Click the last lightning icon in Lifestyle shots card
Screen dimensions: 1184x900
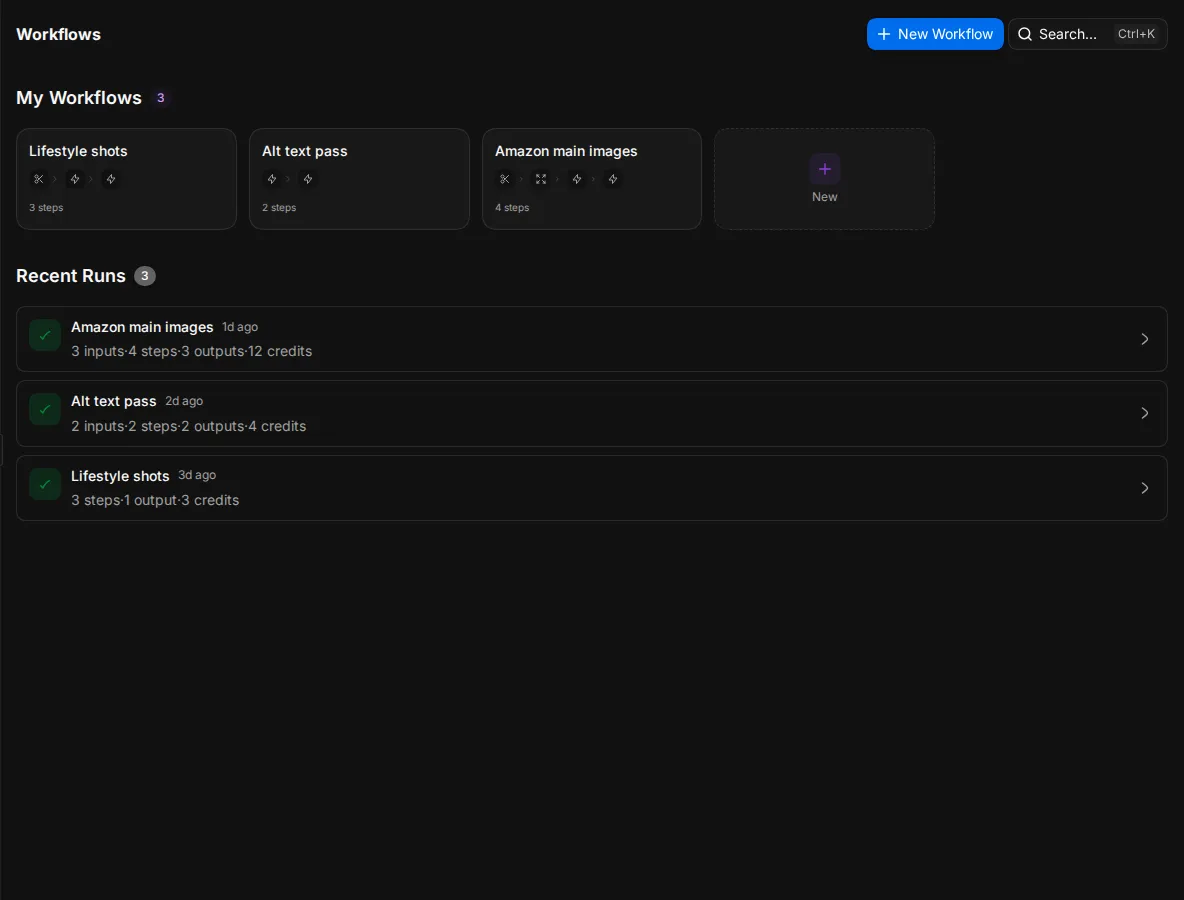[x=111, y=179]
